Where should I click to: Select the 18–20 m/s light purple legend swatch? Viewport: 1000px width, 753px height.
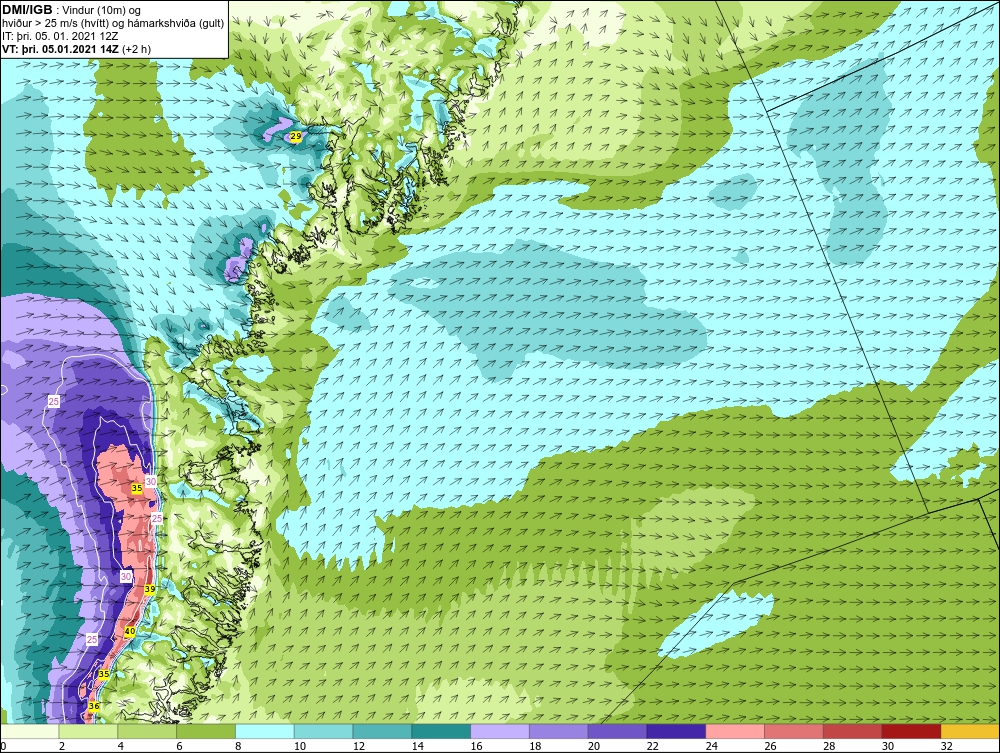559,731
